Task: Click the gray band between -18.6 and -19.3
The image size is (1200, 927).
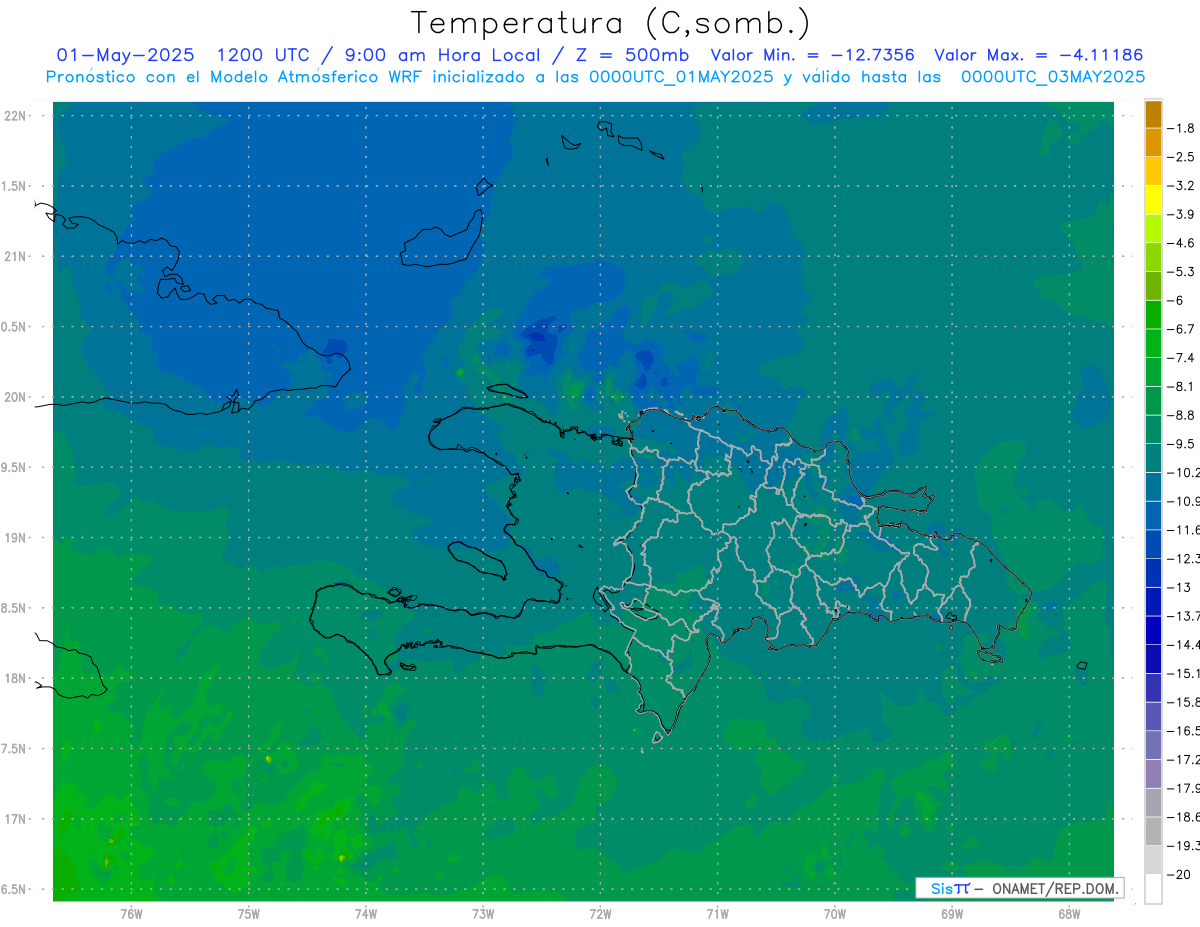Action: pyautogui.click(x=1153, y=831)
